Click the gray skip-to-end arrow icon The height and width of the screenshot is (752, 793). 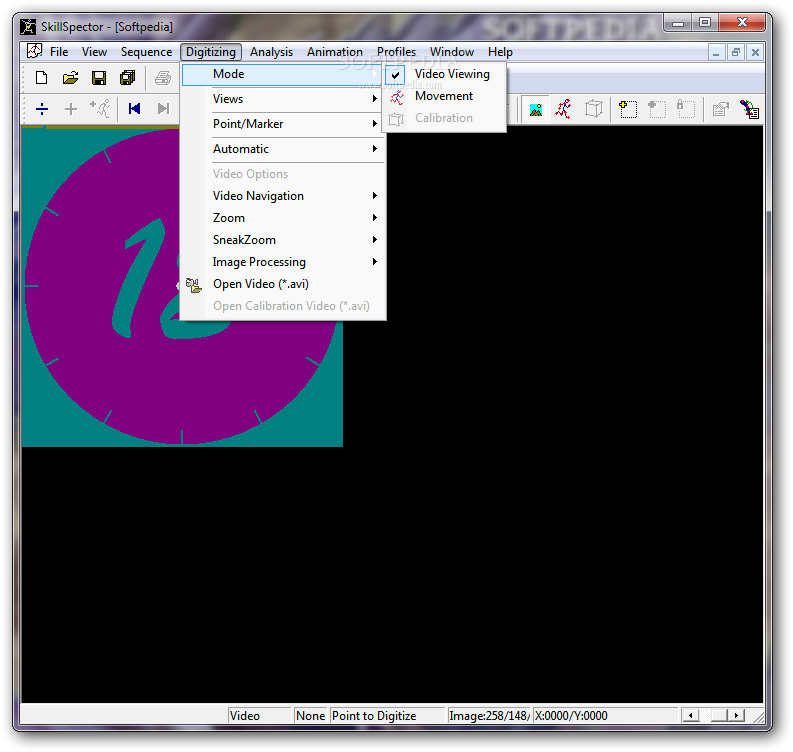point(163,109)
